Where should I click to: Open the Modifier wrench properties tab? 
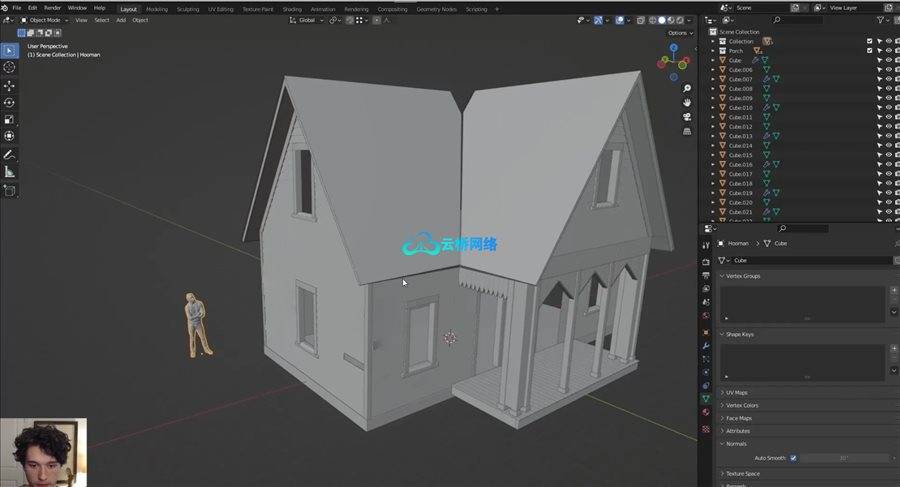click(x=706, y=346)
